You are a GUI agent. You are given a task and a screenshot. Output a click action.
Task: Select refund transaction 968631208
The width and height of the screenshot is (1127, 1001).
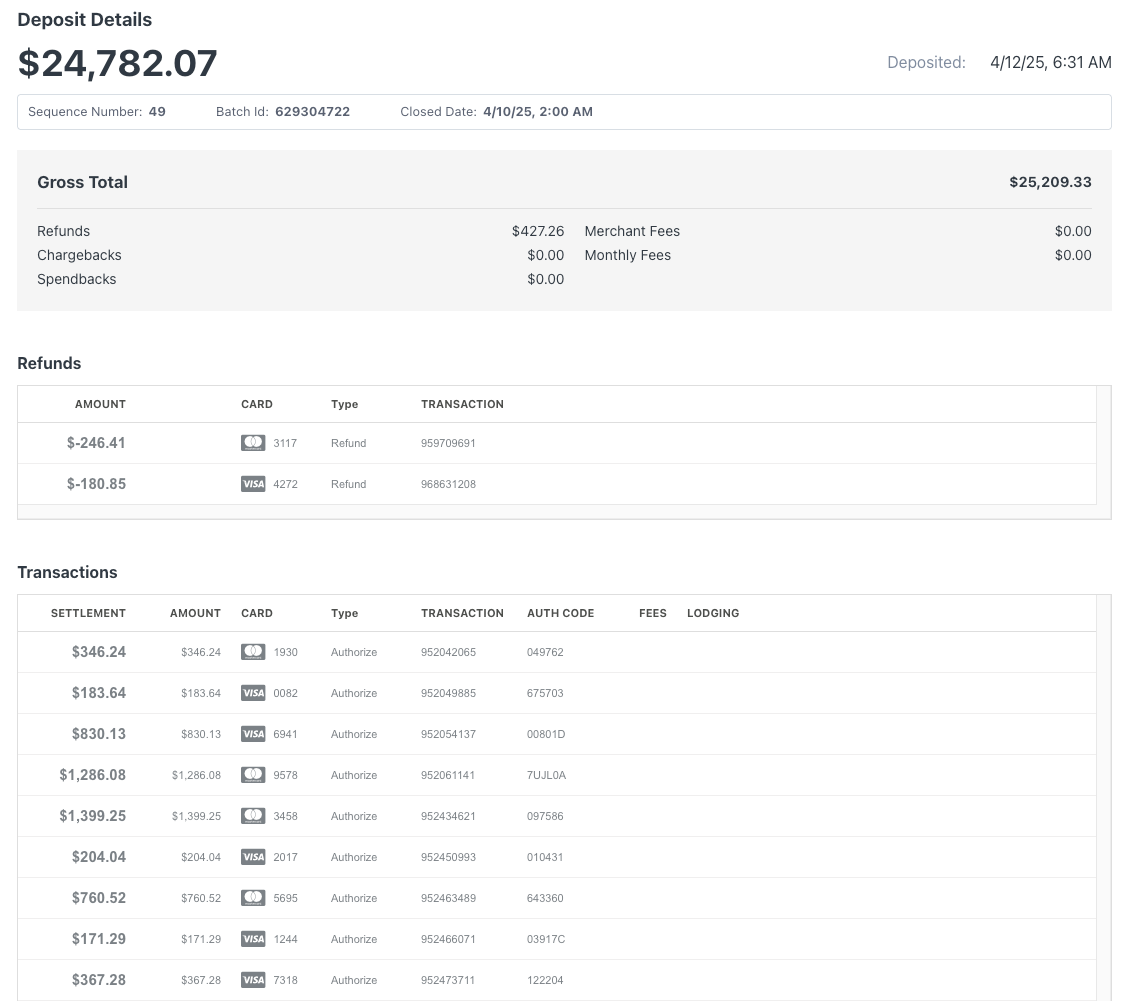[448, 484]
